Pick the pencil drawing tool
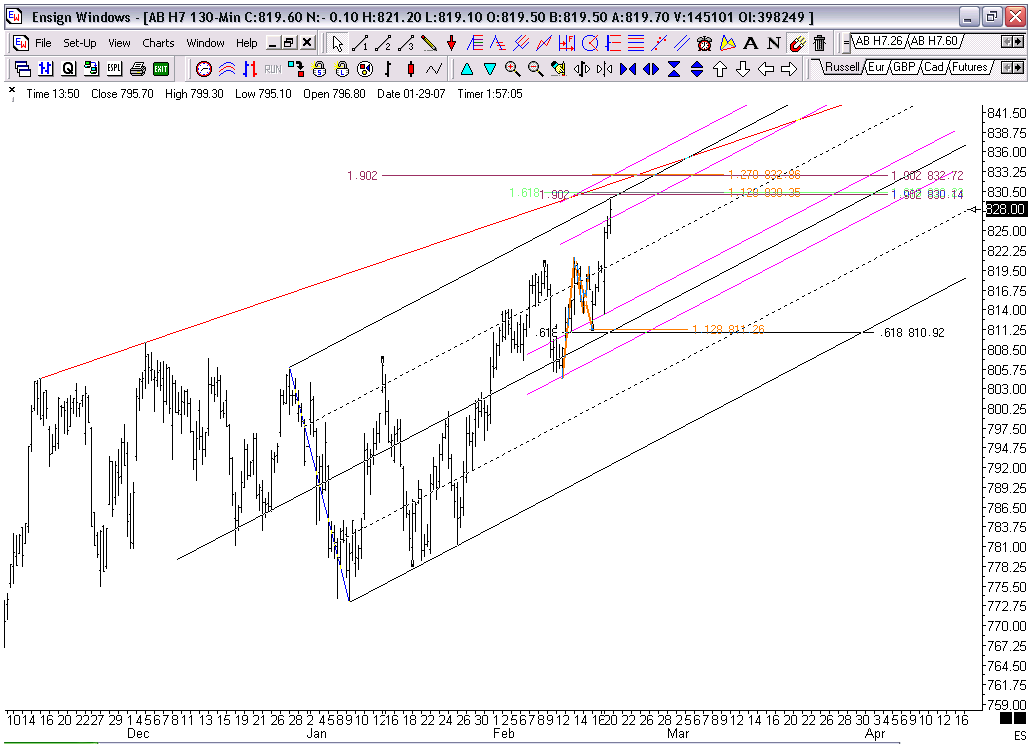 click(x=428, y=43)
